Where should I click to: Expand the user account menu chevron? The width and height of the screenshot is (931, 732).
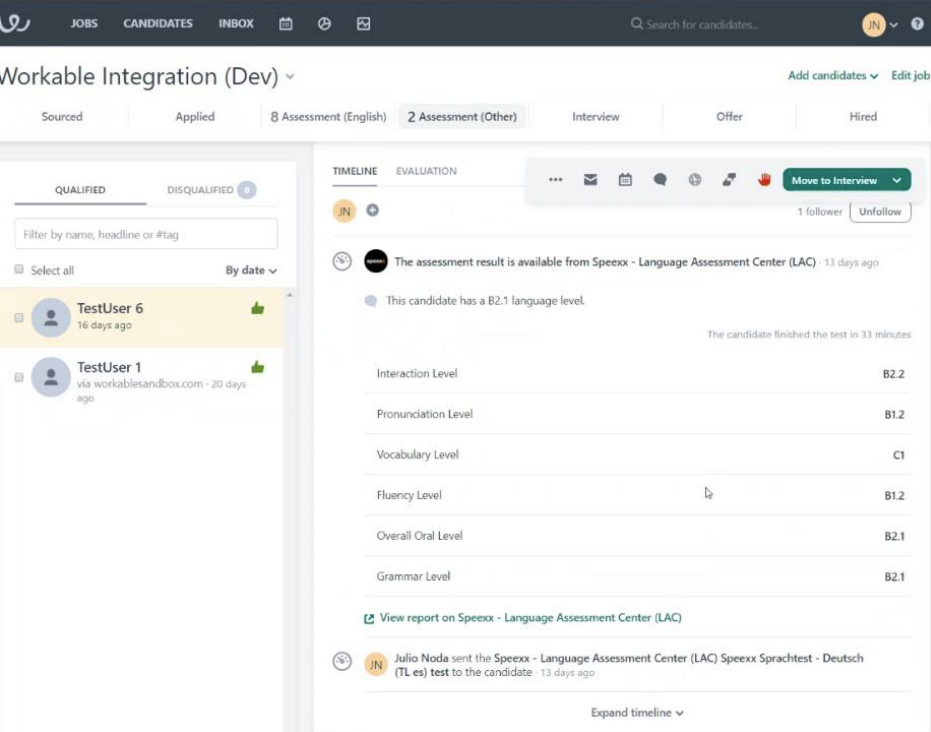(x=894, y=25)
